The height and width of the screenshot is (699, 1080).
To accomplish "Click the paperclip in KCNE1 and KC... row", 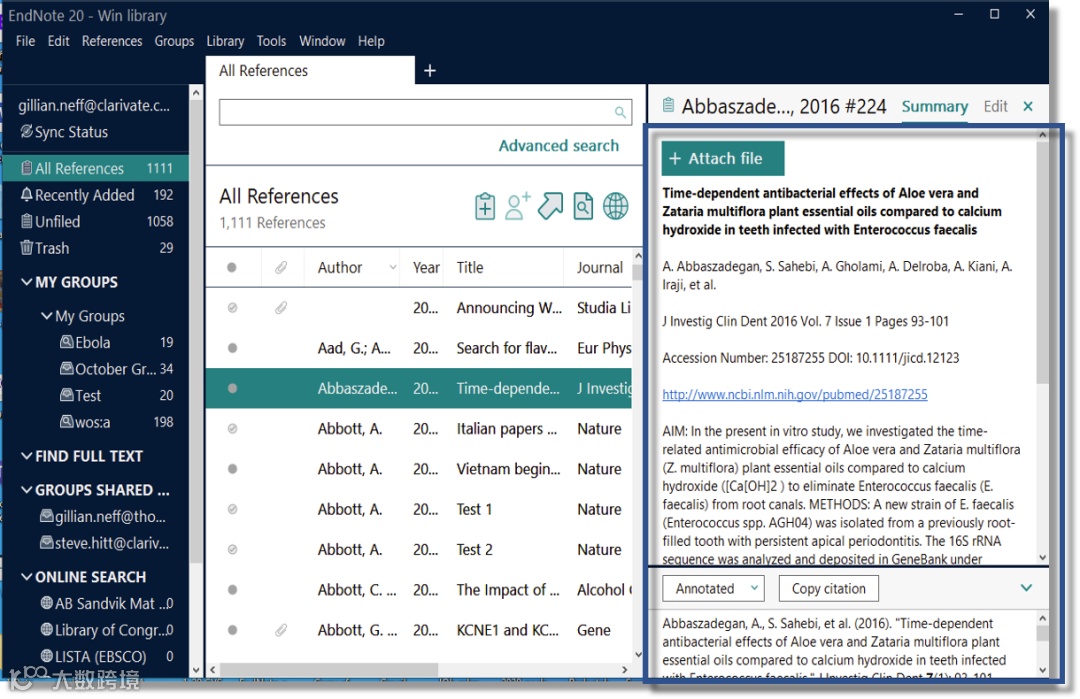I will tap(281, 630).
